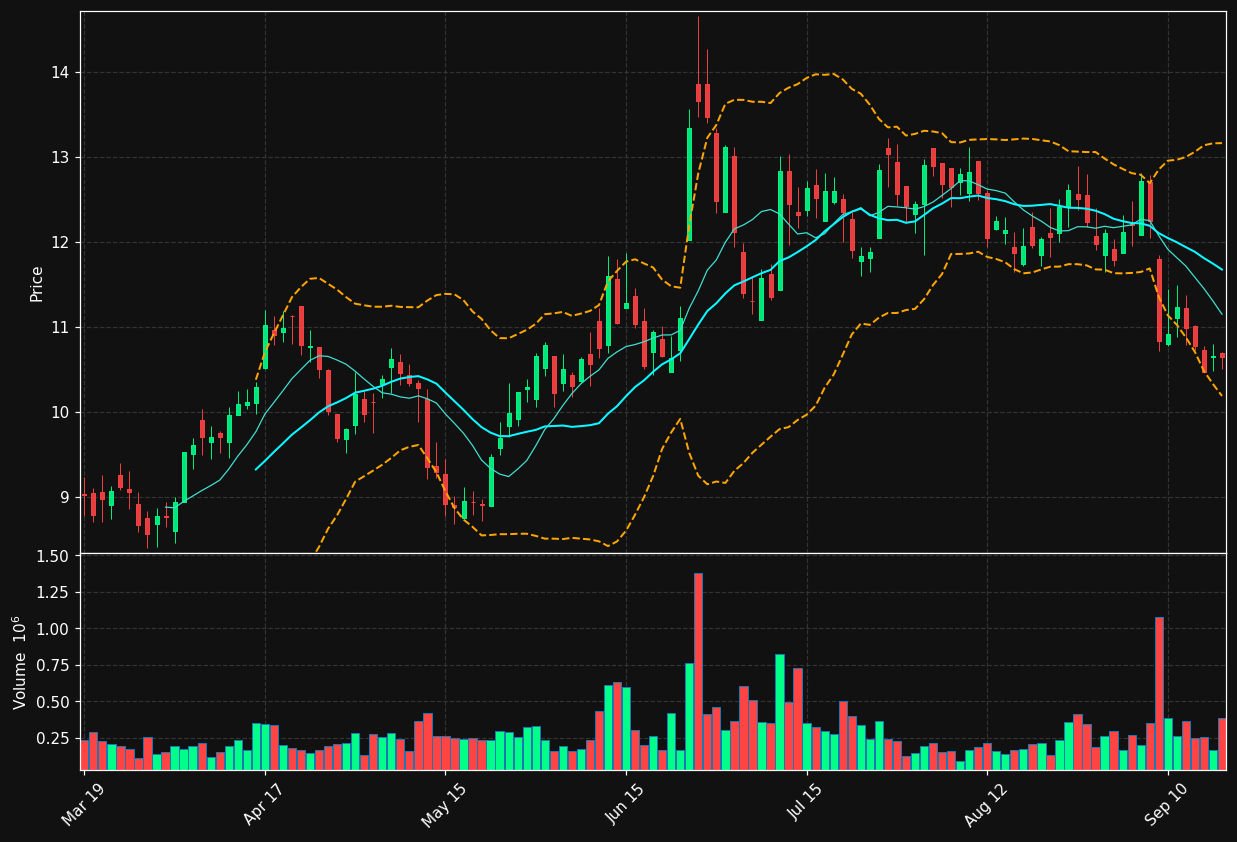Click the "Jun 15" date label
Viewport: 1237px width, 842px height.
tap(625, 804)
